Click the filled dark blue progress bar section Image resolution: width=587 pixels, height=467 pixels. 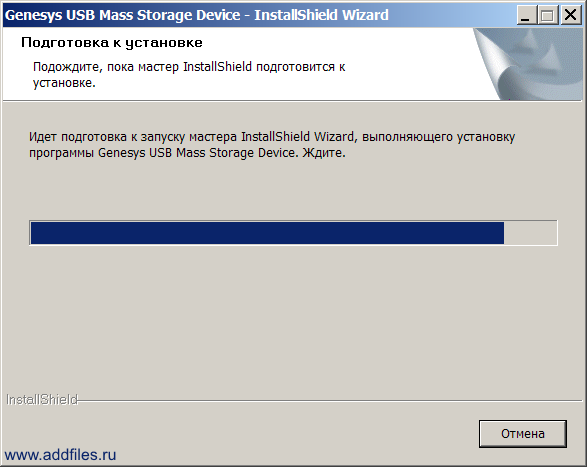coord(267,233)
